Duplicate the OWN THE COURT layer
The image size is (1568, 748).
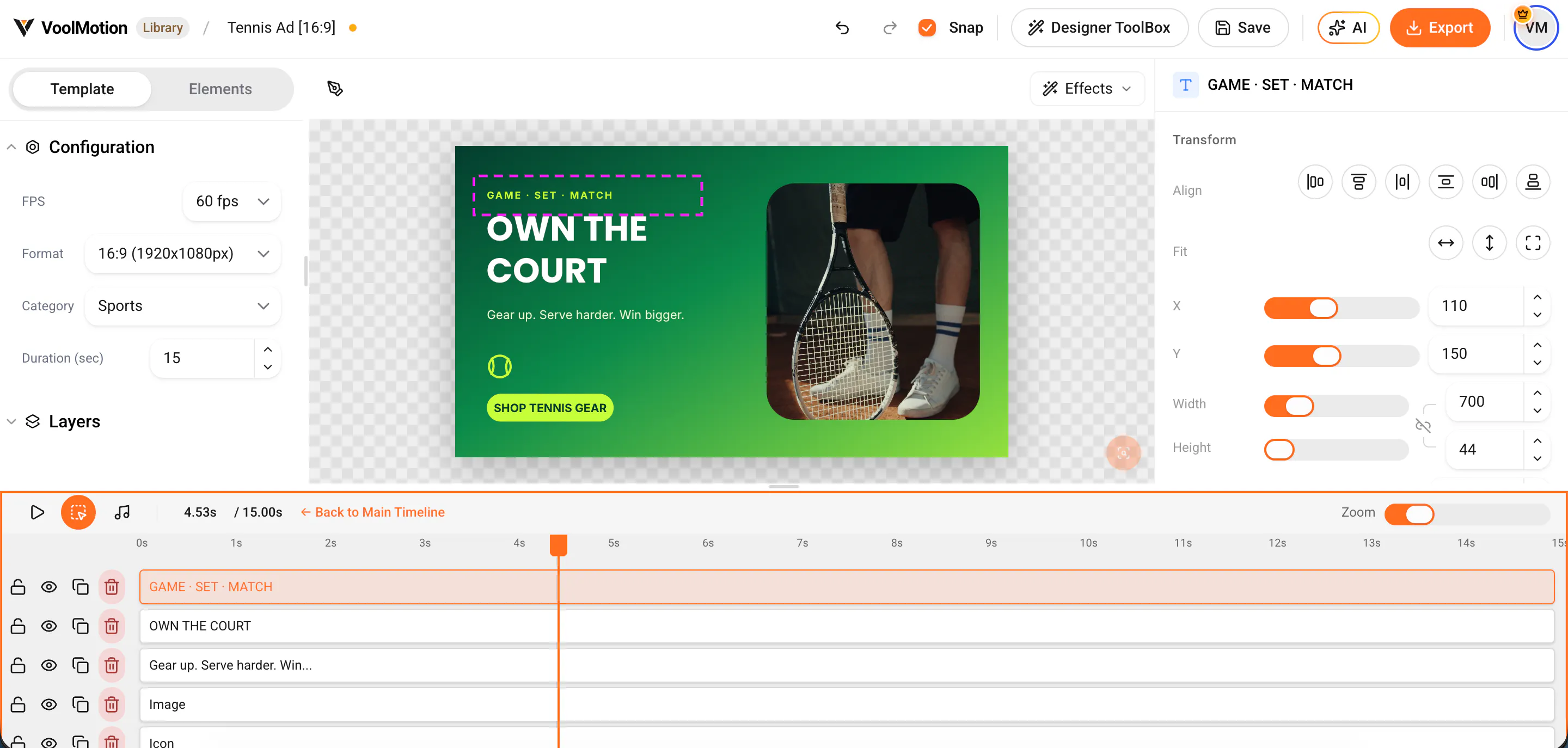tap(81, 626)
